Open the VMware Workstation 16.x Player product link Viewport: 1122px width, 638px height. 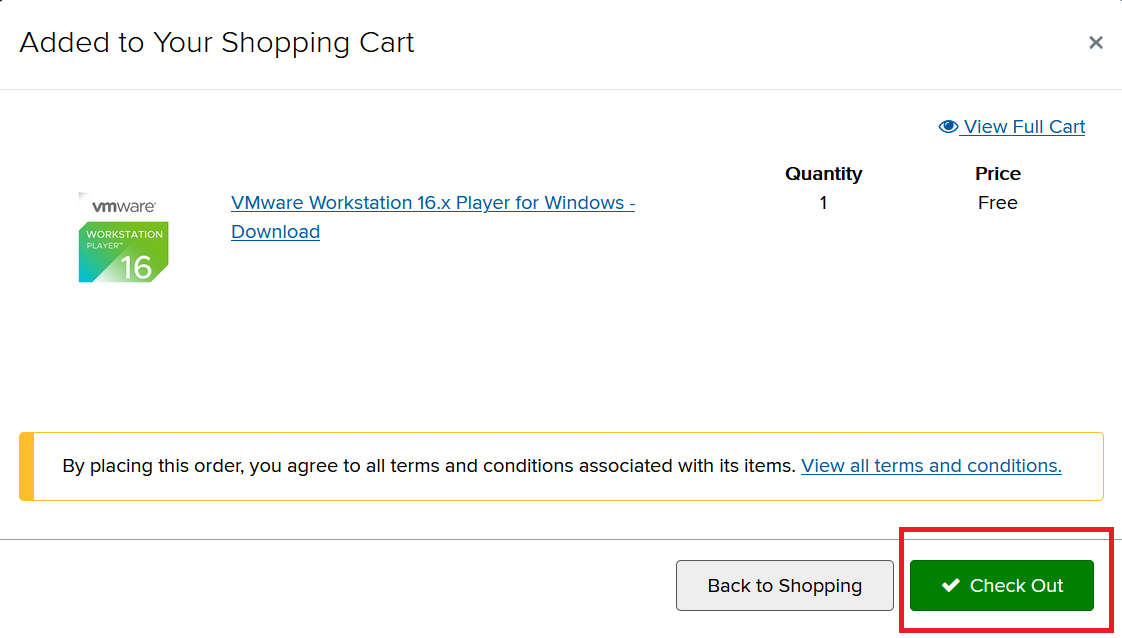(x=433, y=203)
